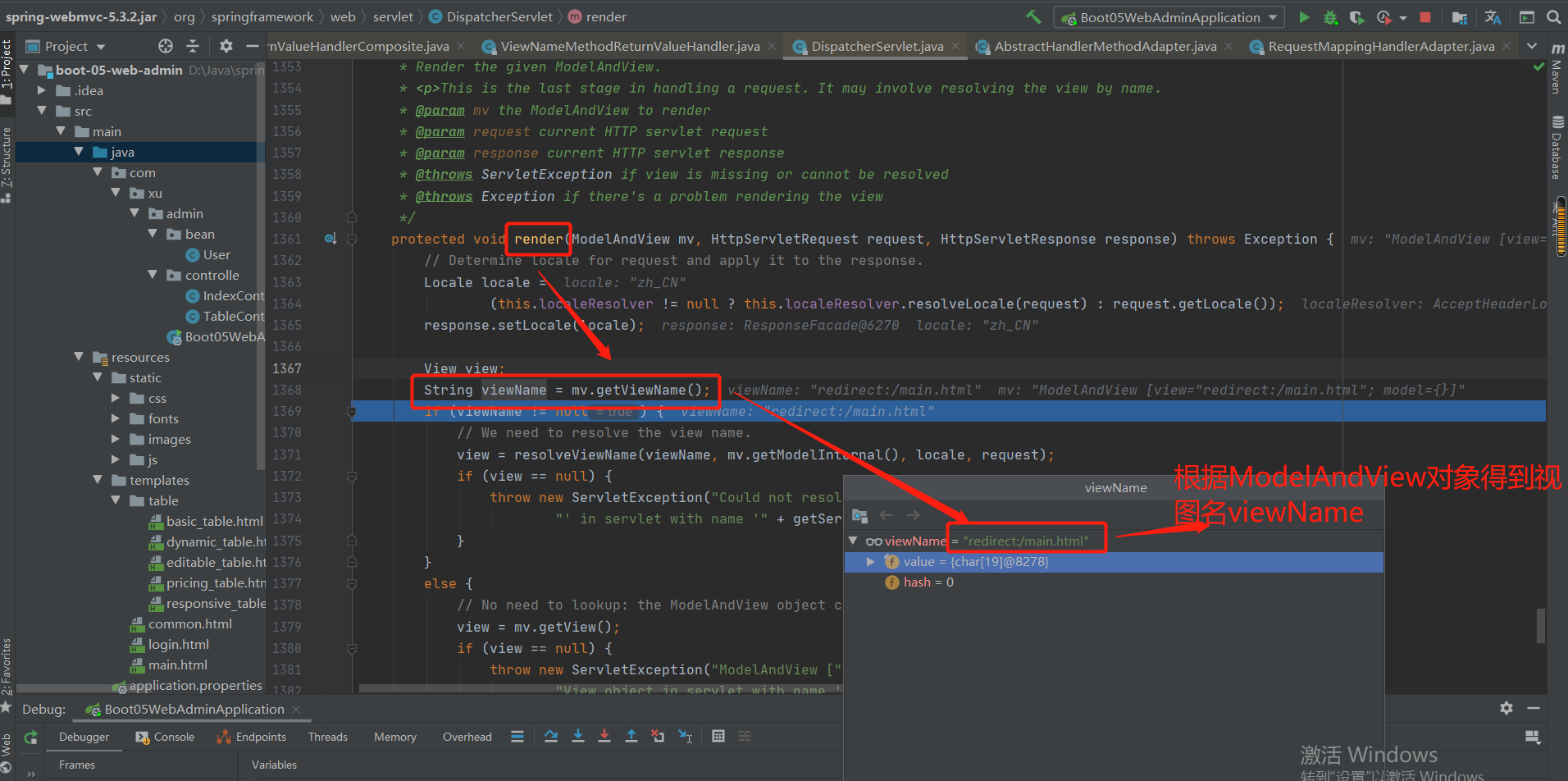This screenshot has width=1568, height=781.
Task: Switch to RequestMappingHandlerAdapter.java tab
Action: pos(1381,47)
